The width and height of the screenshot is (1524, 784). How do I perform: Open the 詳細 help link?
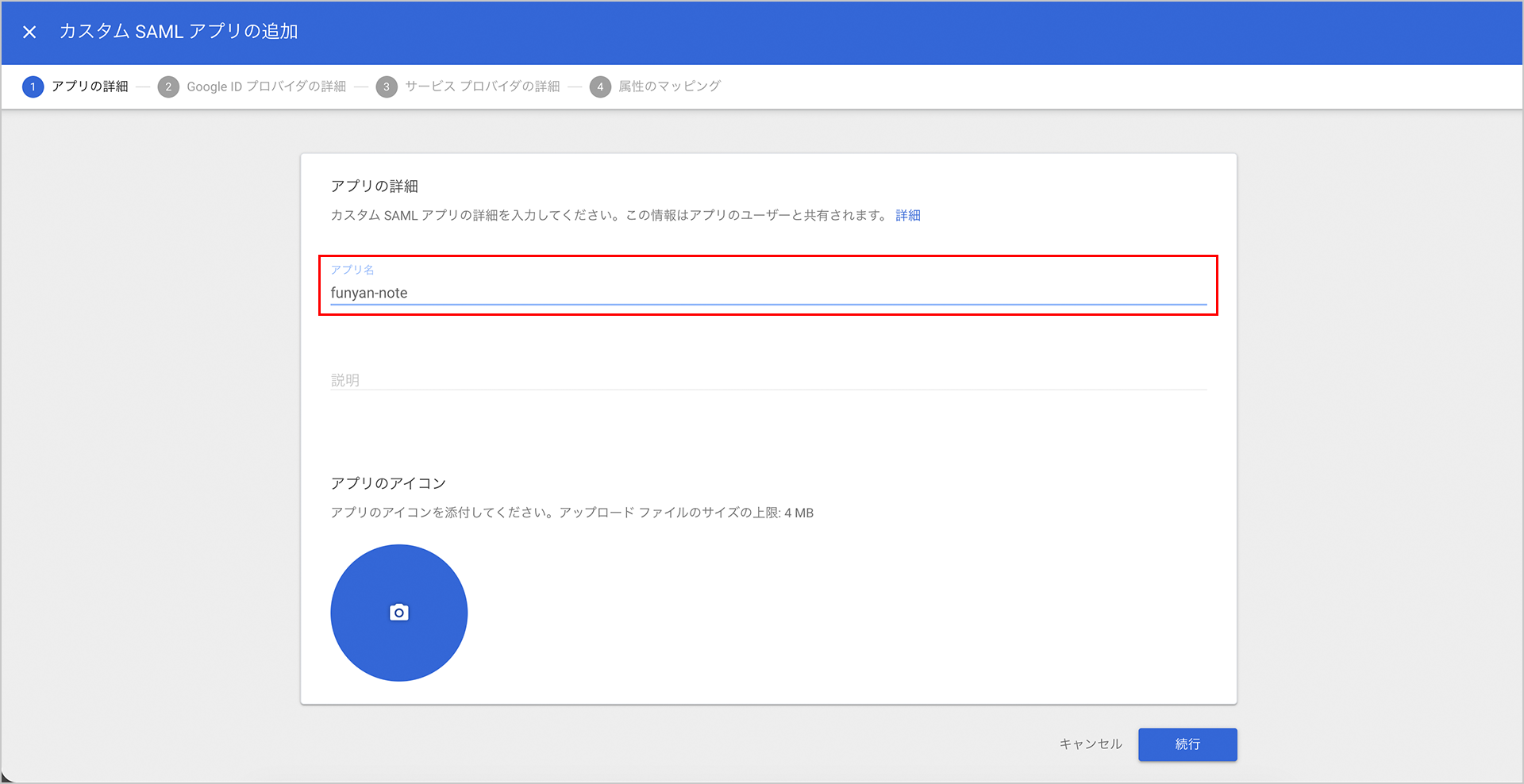(907, 216)
